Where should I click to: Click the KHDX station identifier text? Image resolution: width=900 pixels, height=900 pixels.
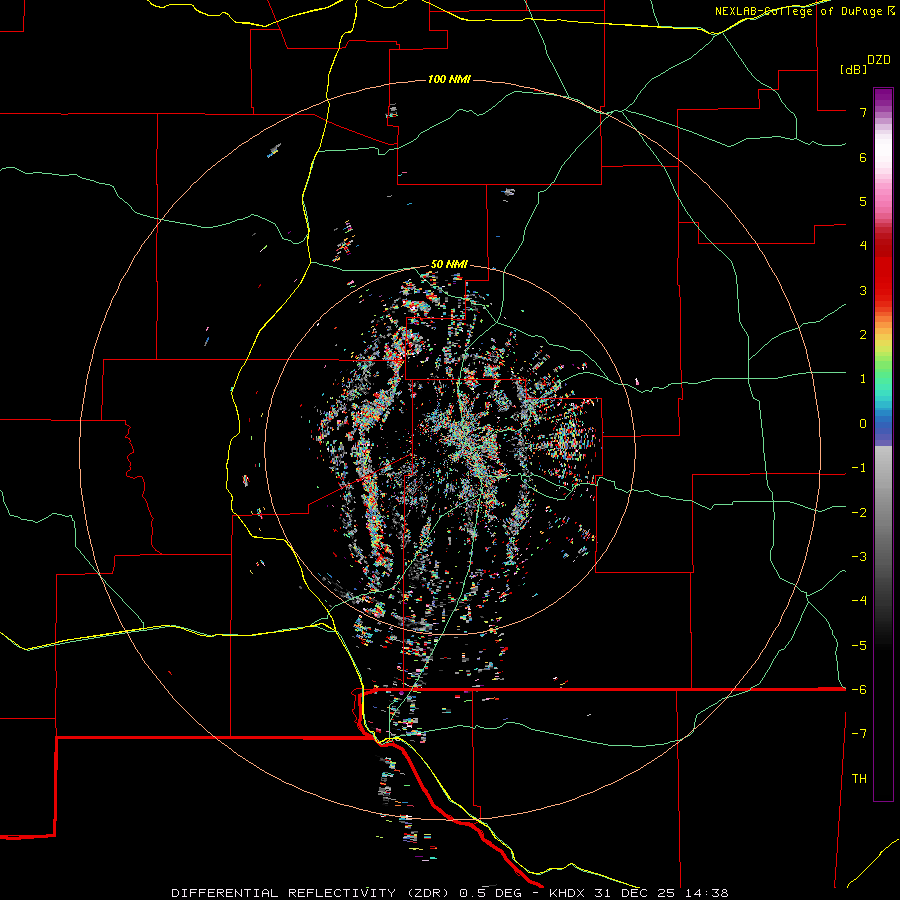click(x=567, y=893)
